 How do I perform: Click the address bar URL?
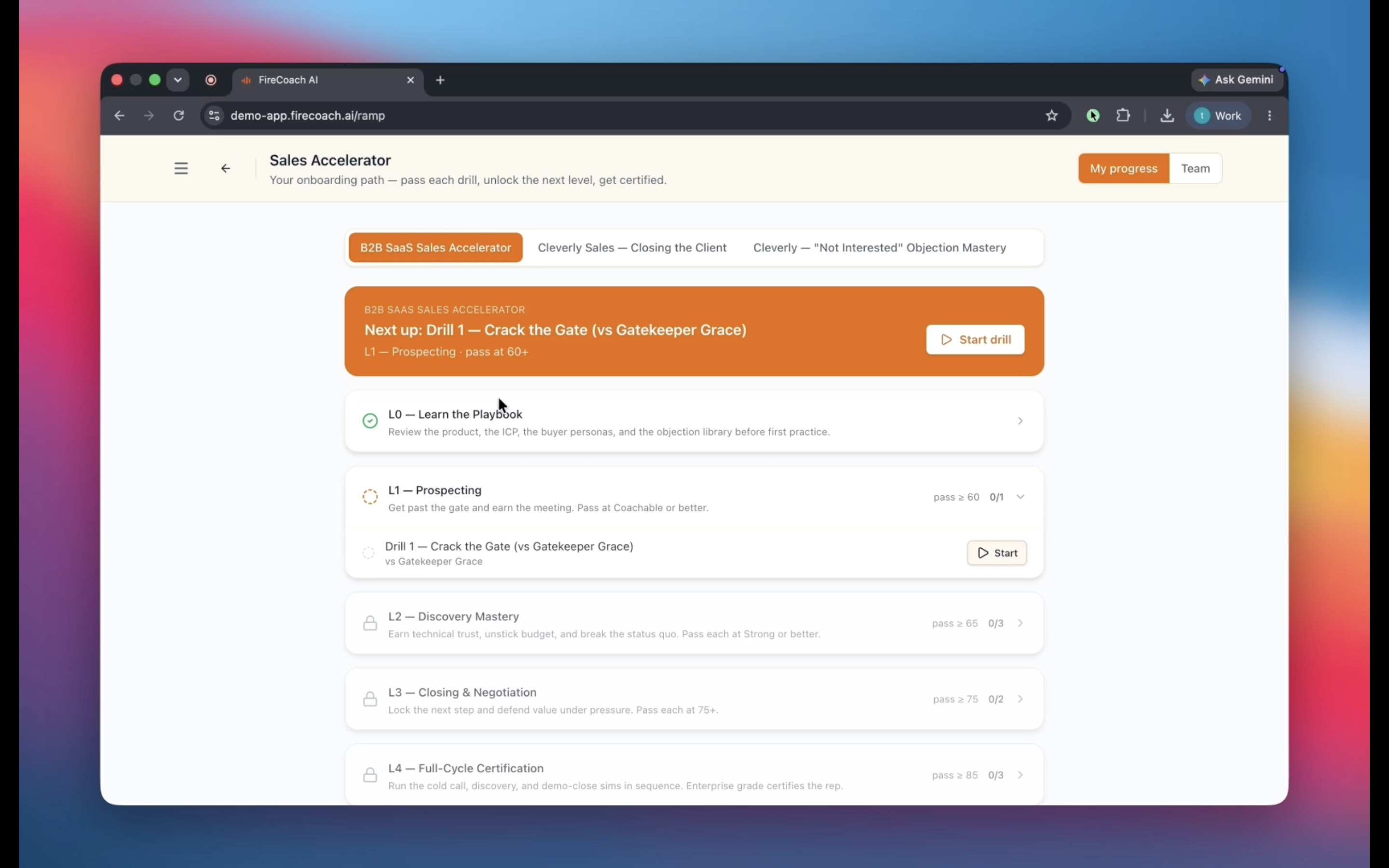coord(308,115)
